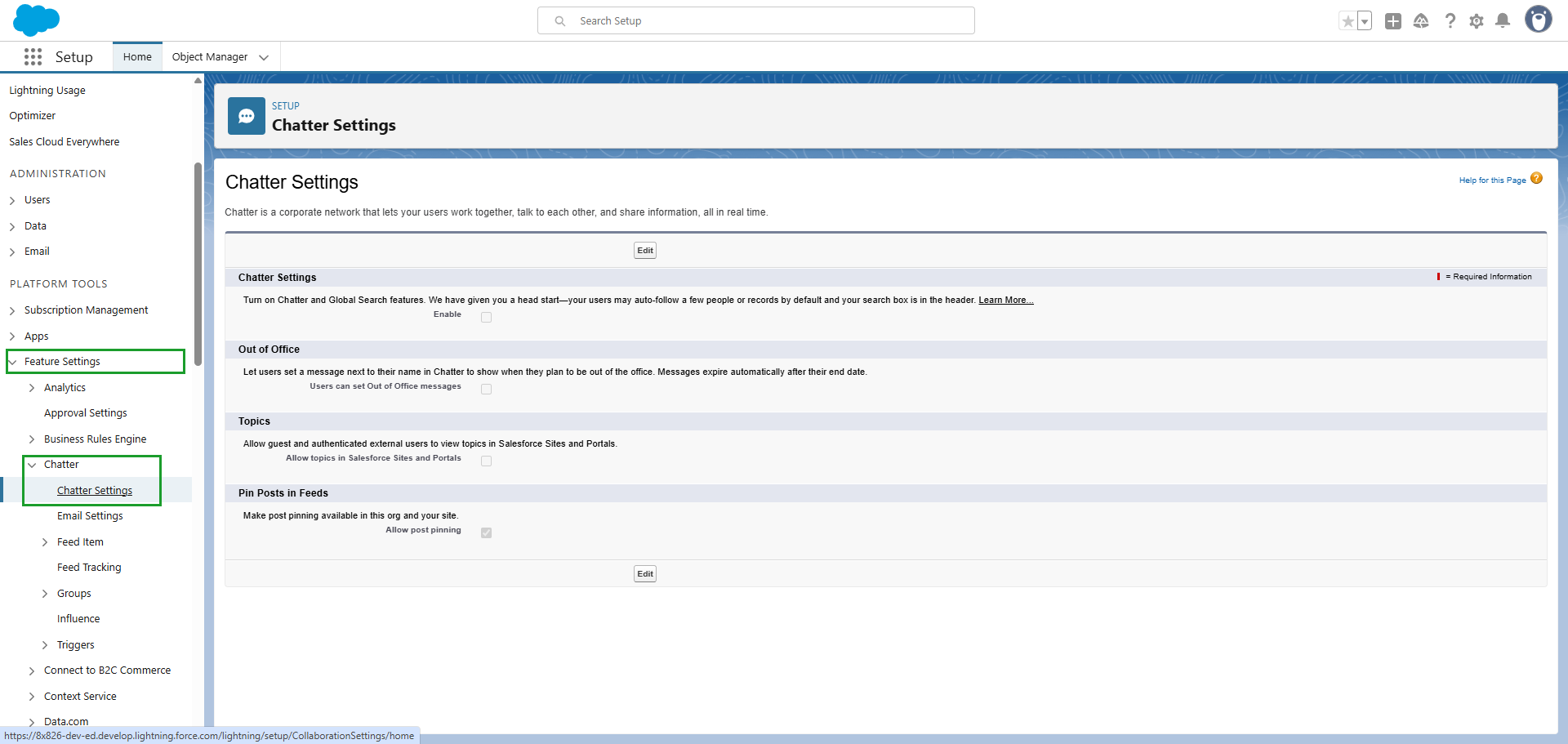1568x744 pixels.
Task: Toggle Users can set Out of Office checkbox
Action: (x=486, y=390)
